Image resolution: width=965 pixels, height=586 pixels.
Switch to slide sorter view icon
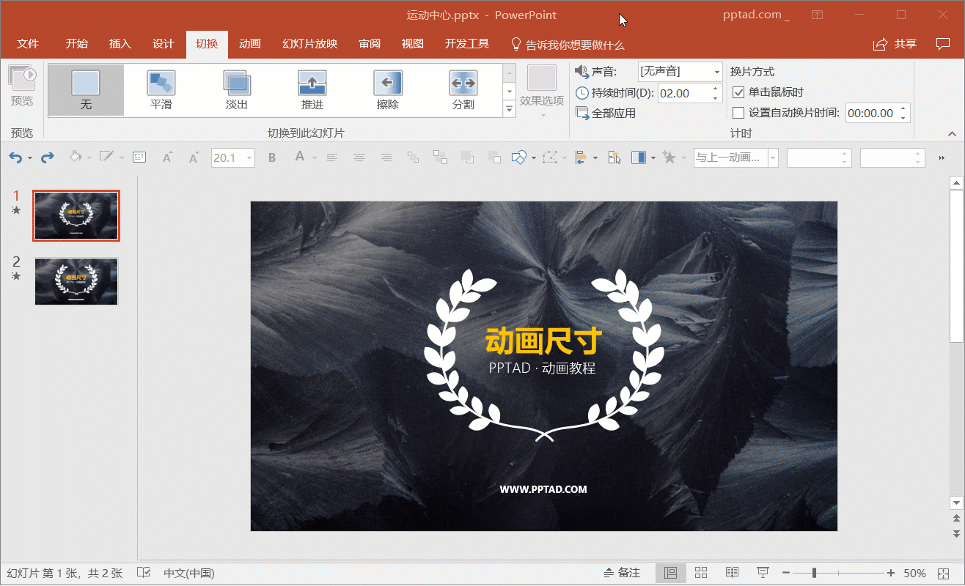coord(700,573)
